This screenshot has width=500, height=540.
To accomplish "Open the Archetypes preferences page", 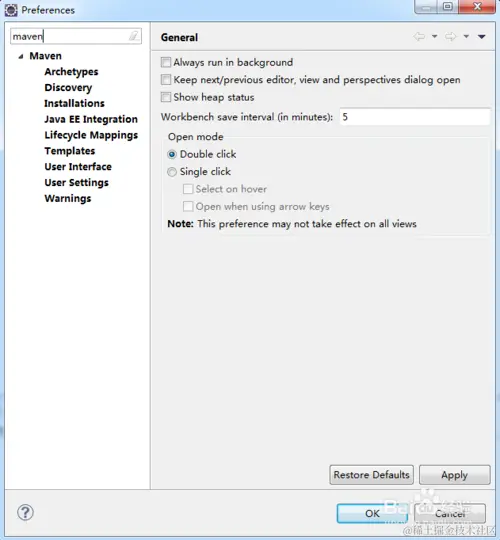I will 71,72.
